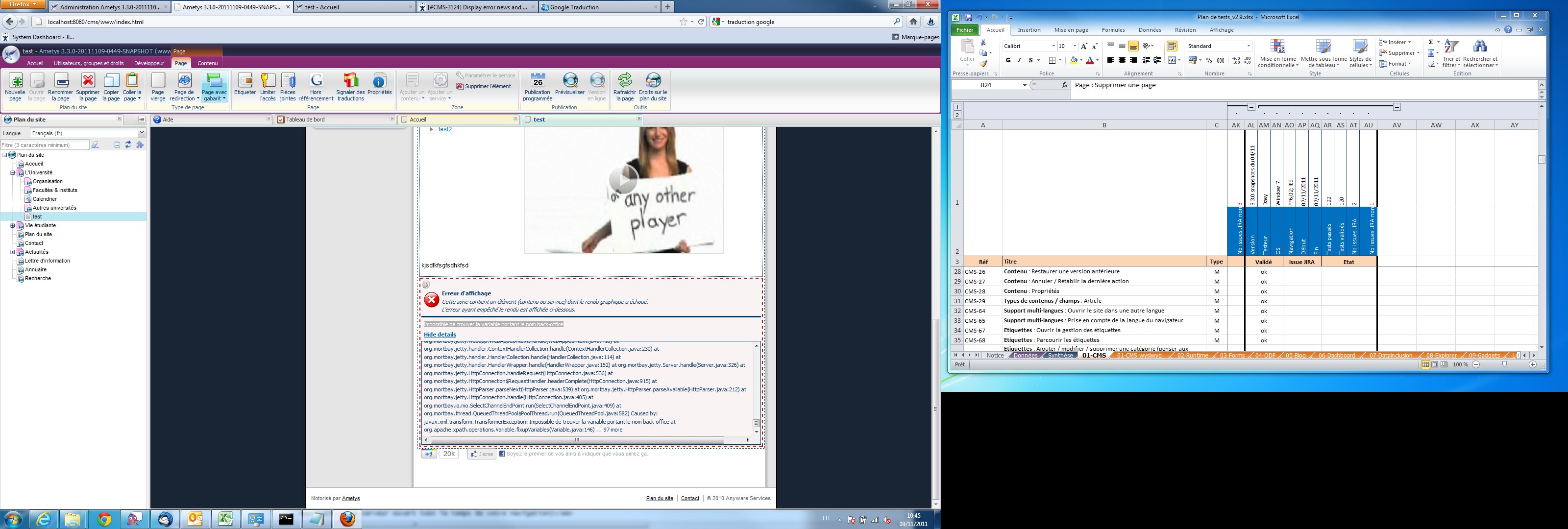Toggle Bold (G) in Excel
The width and height of the screenshot is (1568, 529).
click(1008, 60)
